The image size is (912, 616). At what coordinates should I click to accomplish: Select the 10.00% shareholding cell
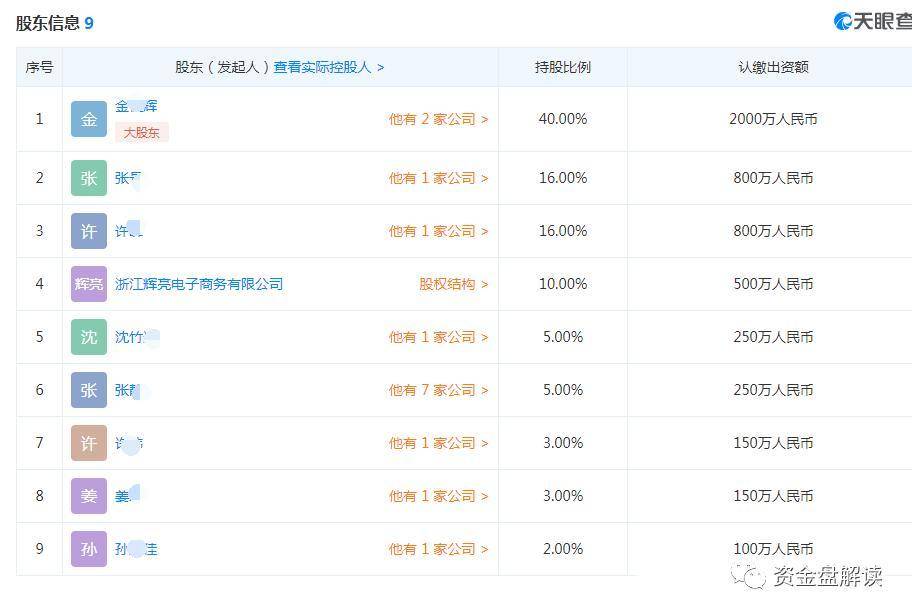(x=562, y=284)
